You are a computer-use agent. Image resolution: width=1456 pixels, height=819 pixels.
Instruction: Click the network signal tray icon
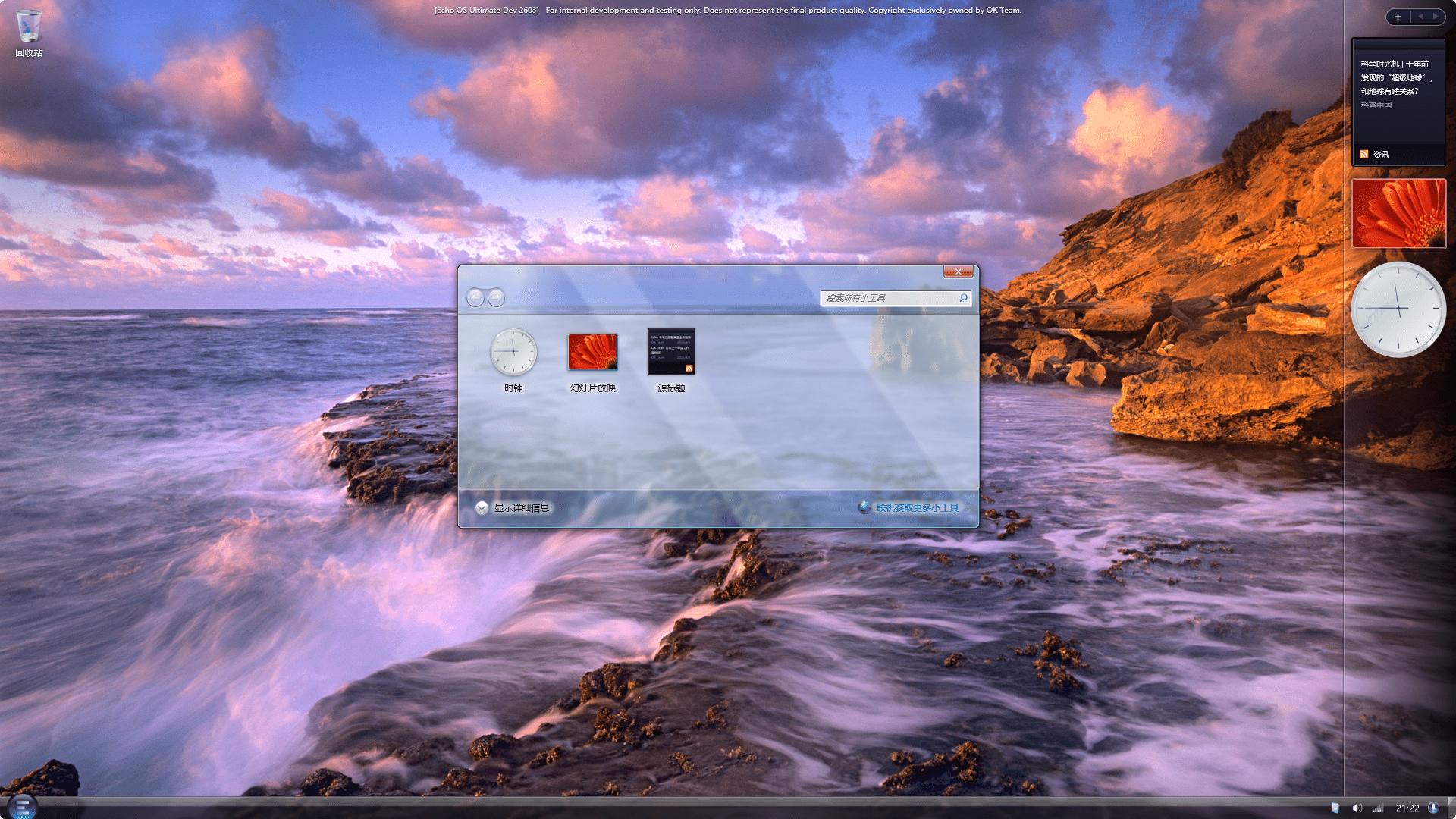click(x=1378, y=808)
